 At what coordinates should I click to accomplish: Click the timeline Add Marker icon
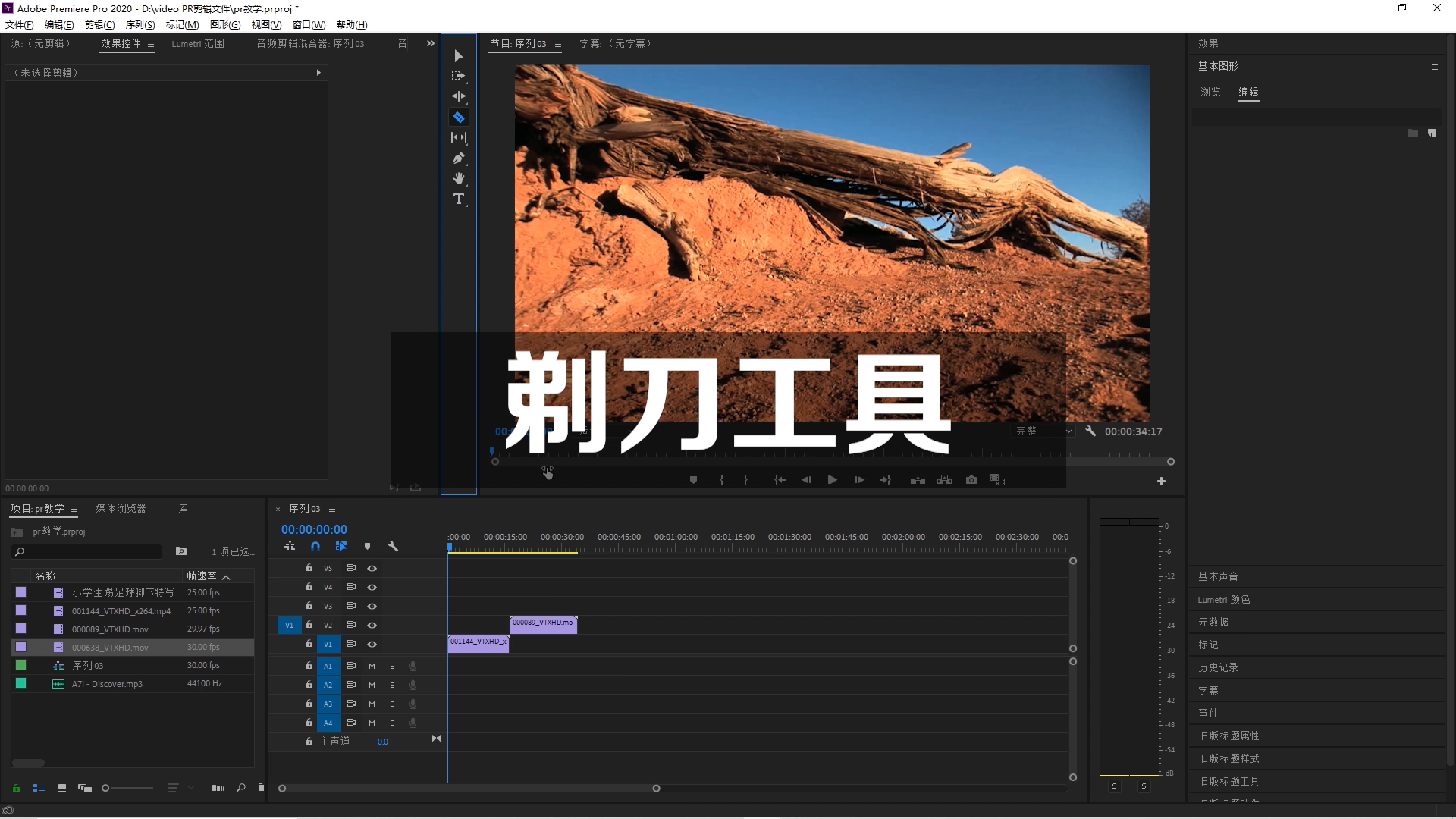click(x=367, y=546)
